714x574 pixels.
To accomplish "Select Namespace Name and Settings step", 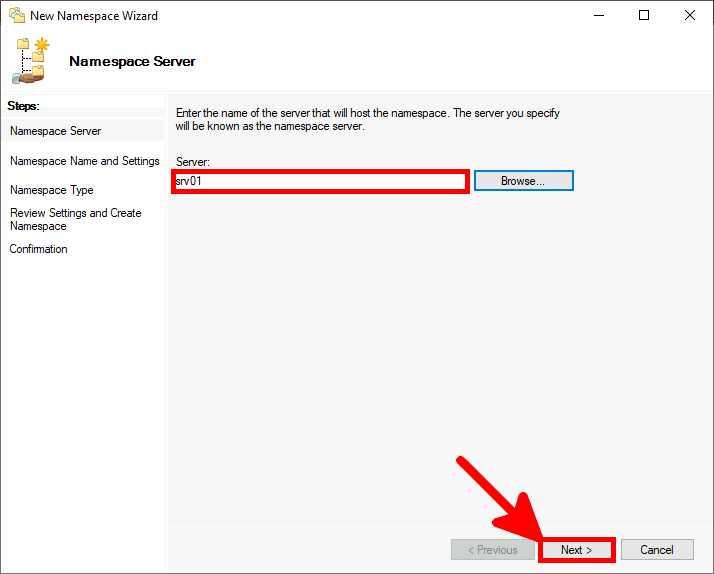I will point(85,161).
